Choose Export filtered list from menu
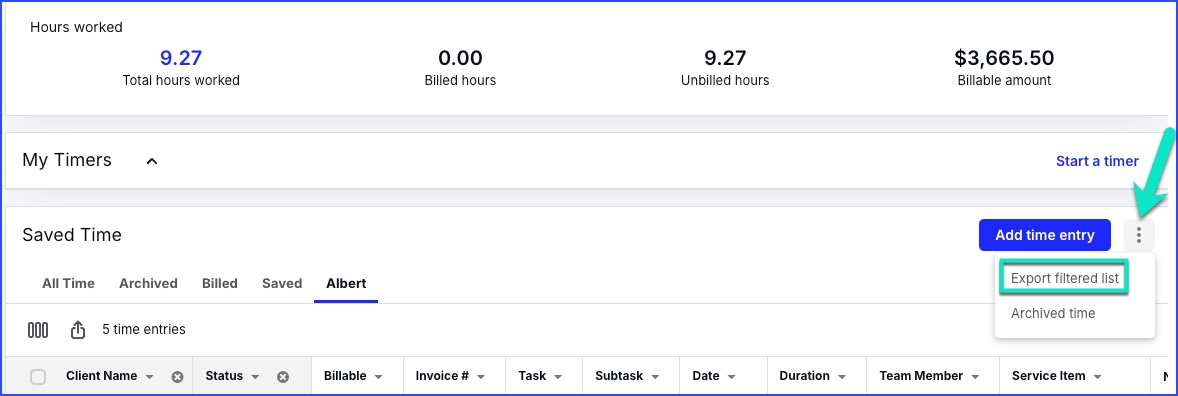Viewport: 1178px width, 396px height. click(x=1065, y=278)
